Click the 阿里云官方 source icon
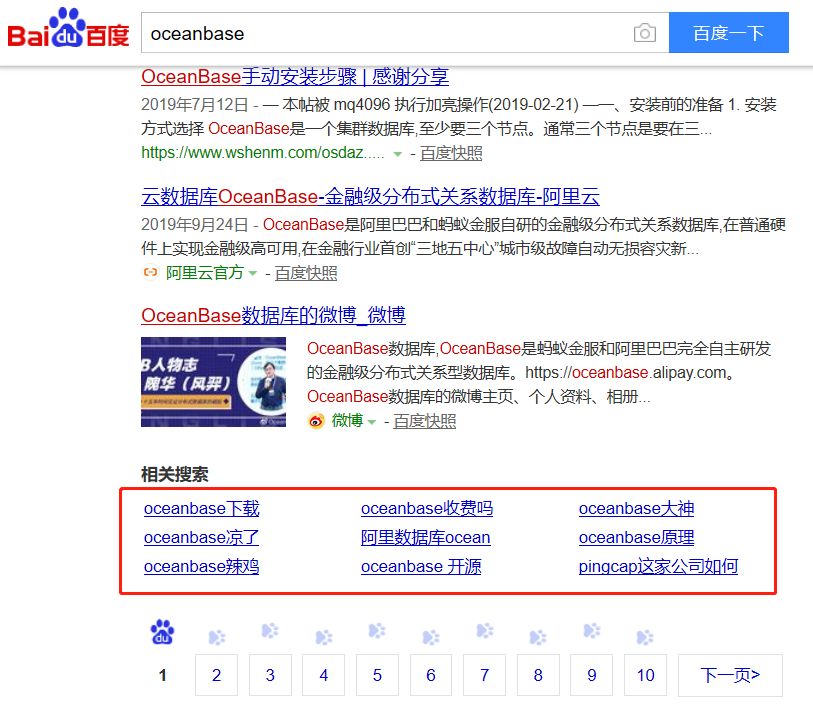This screenshot has height=711, width=813. pyautogui.click(x=150, y=272)
